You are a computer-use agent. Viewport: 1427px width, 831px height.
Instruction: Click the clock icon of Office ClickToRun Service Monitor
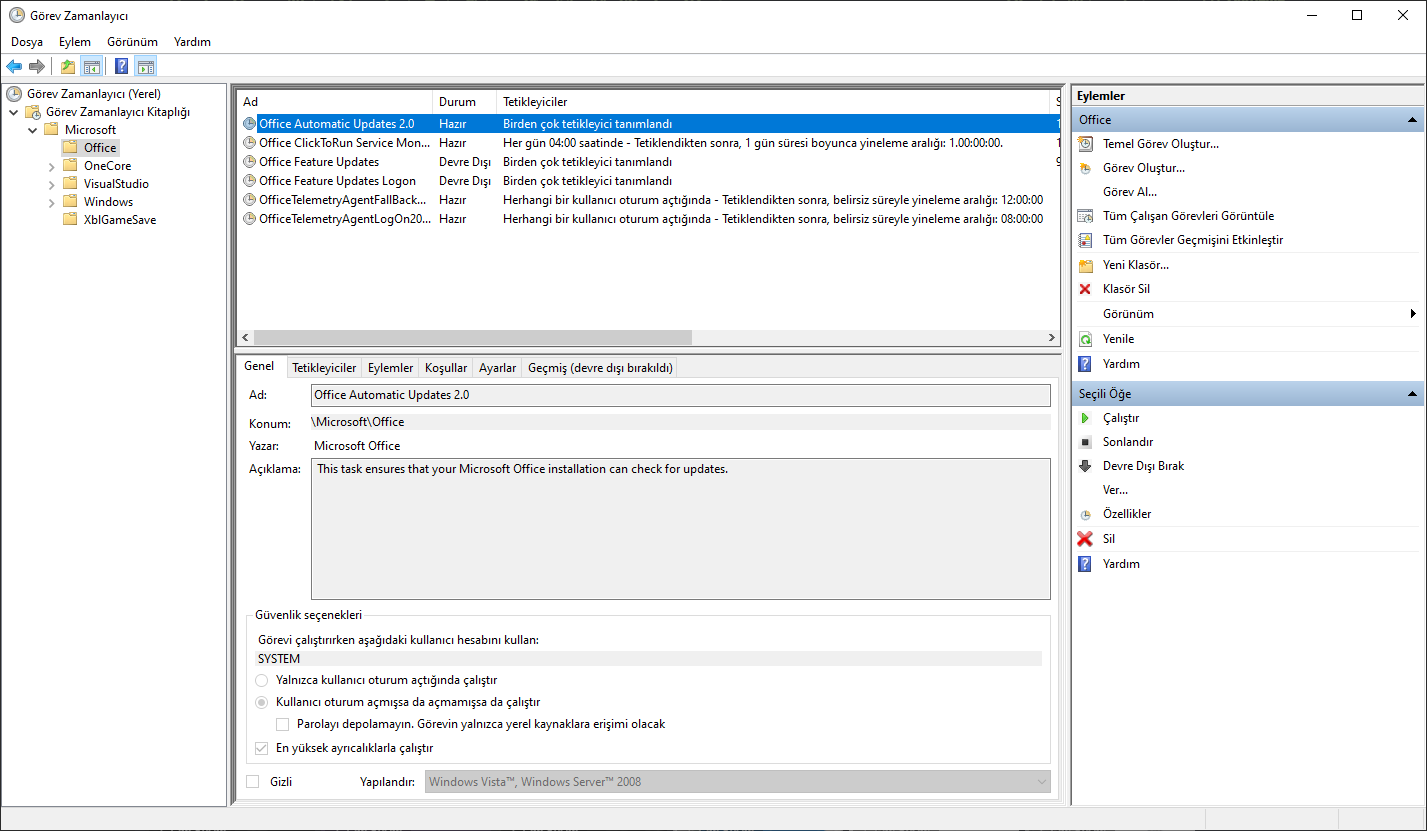pos(250,143)
